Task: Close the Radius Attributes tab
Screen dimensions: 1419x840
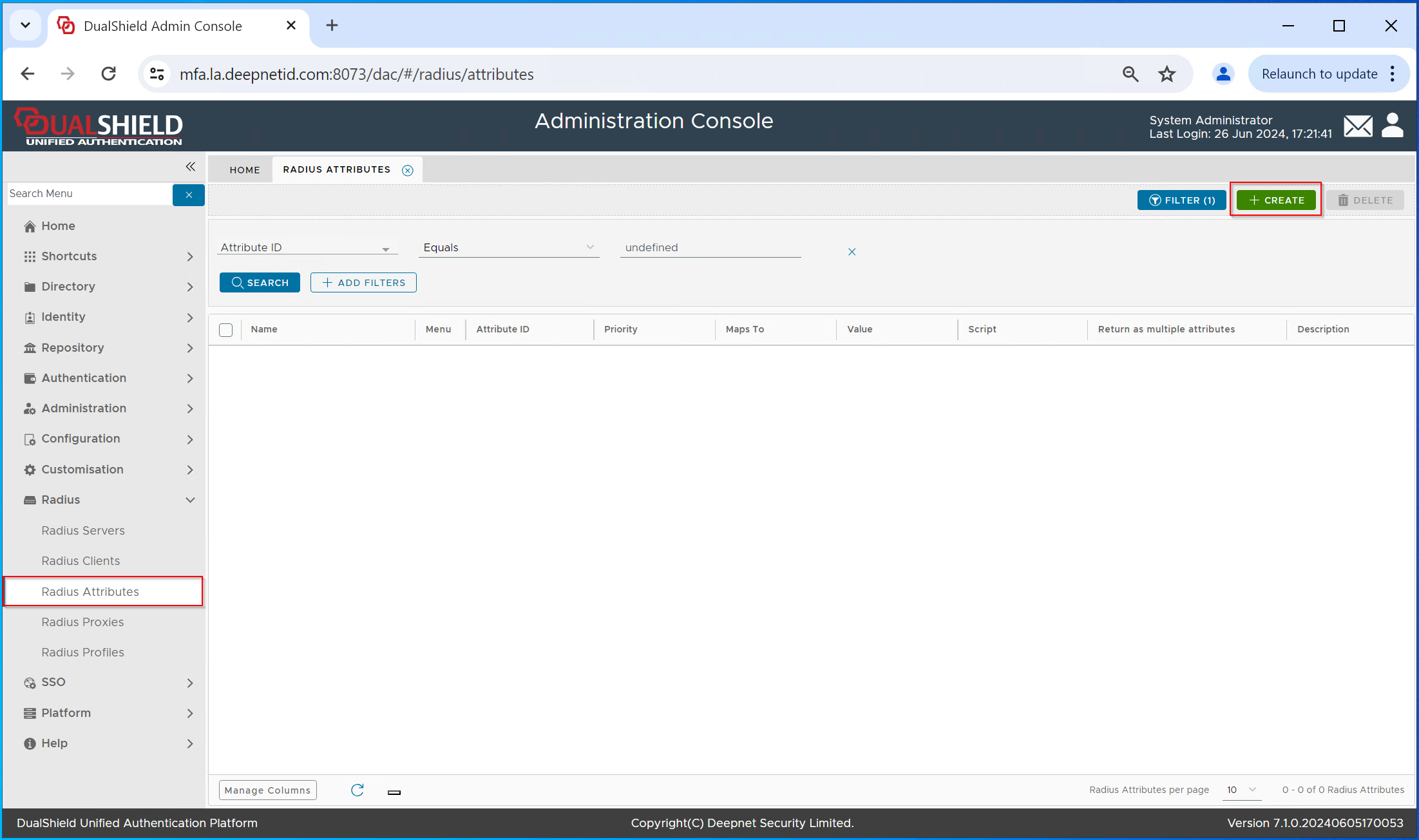Action: click(408, 170)
